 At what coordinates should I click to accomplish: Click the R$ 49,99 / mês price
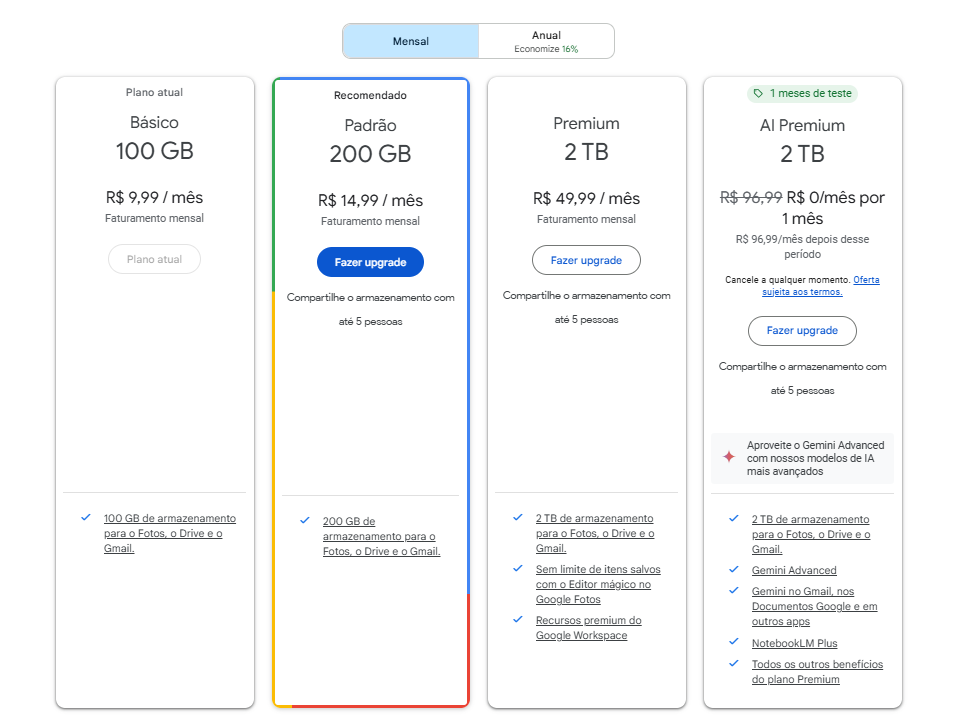click(x=586, y=199)
